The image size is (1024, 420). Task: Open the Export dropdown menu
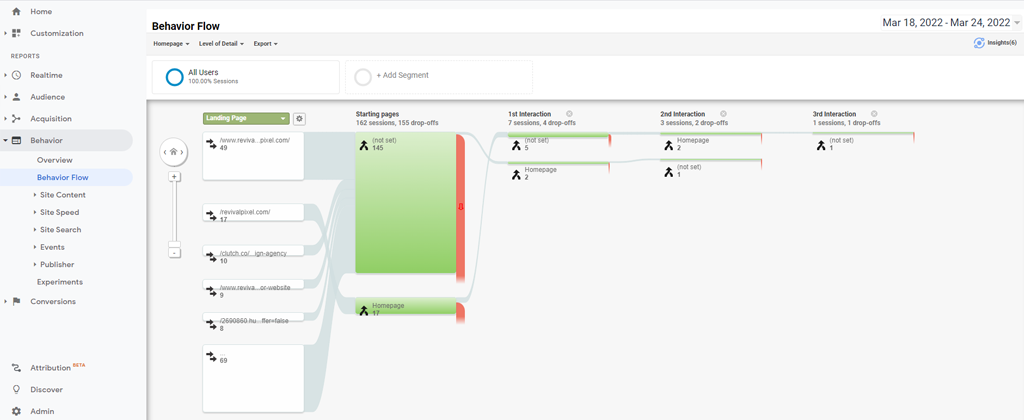click(265, 44)
